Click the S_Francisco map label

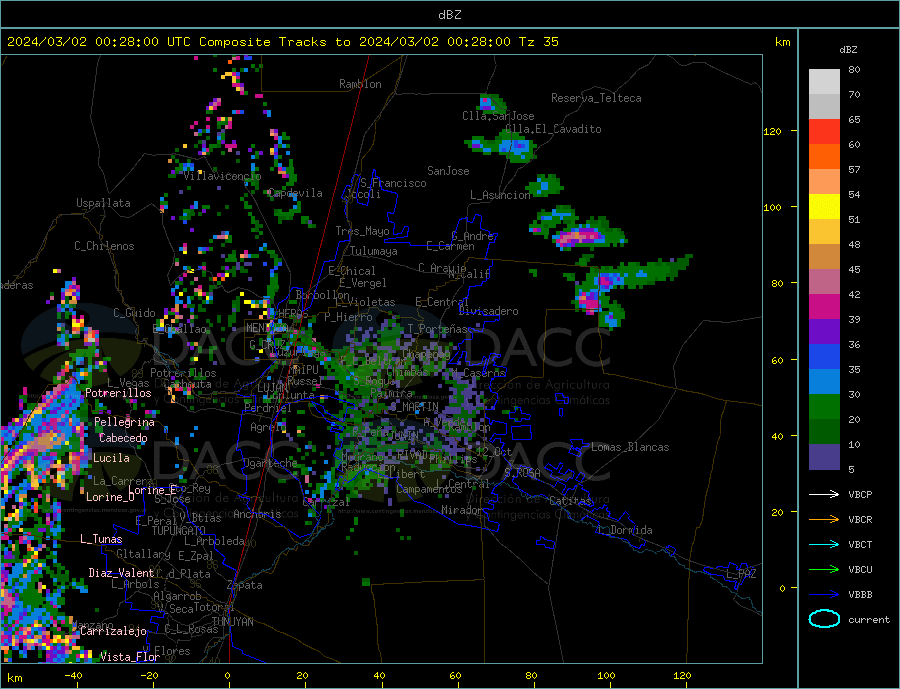click(x=393, y=183)
